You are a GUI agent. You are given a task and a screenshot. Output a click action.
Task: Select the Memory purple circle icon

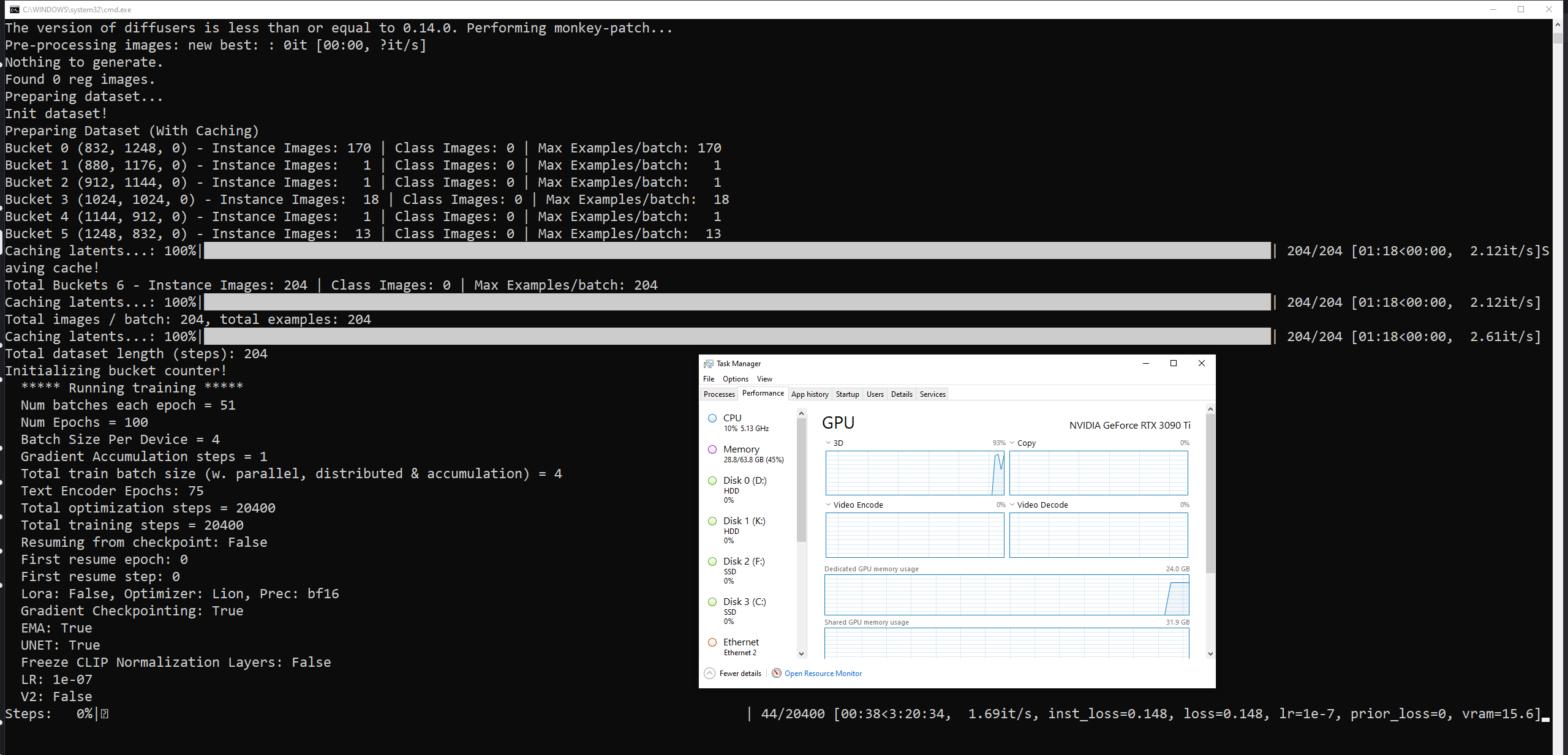click(712, 449)
